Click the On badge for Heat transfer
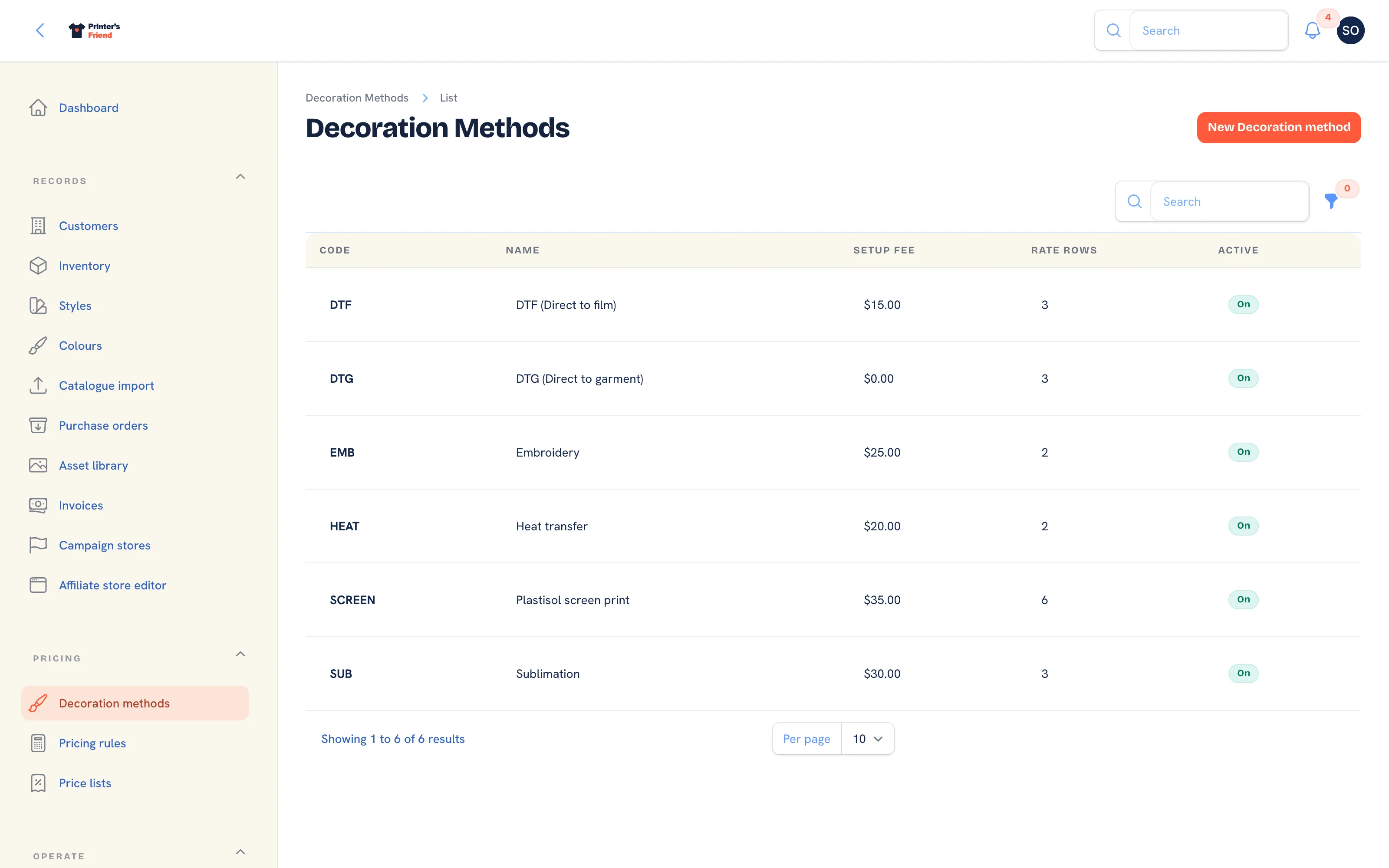 pos(1243,525)
